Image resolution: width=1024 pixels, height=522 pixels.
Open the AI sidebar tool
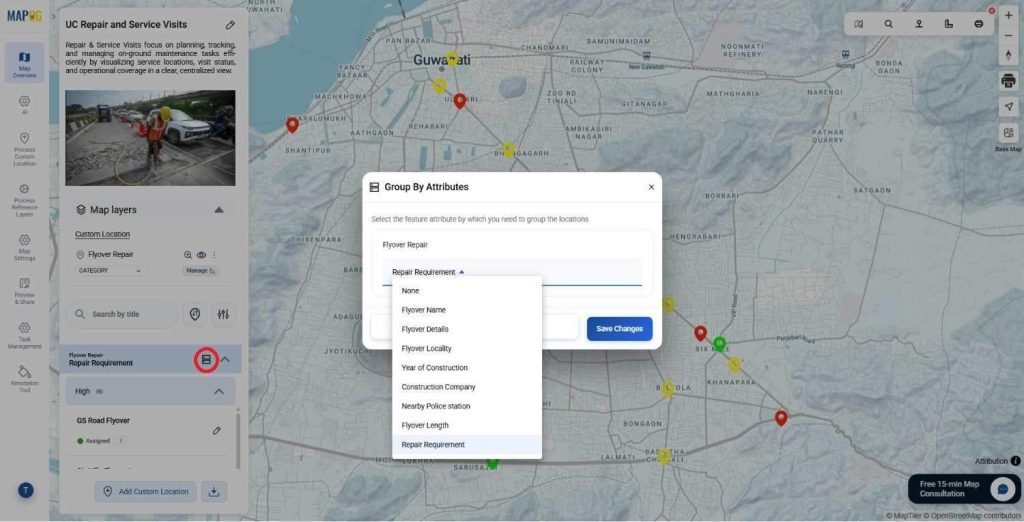pyautogui.click(x=24, y=105)
